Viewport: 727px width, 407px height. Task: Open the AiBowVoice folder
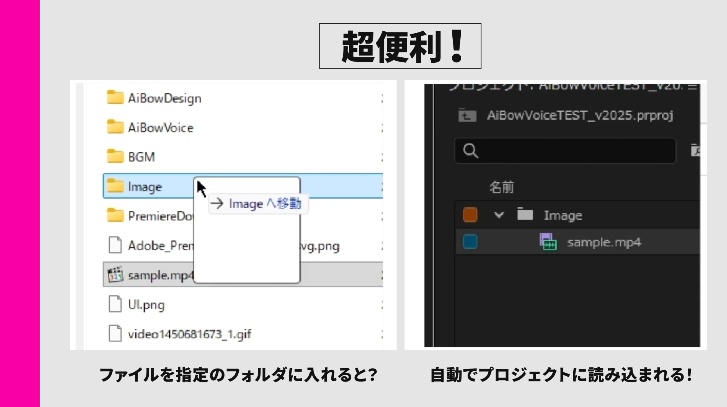point(150,127)
